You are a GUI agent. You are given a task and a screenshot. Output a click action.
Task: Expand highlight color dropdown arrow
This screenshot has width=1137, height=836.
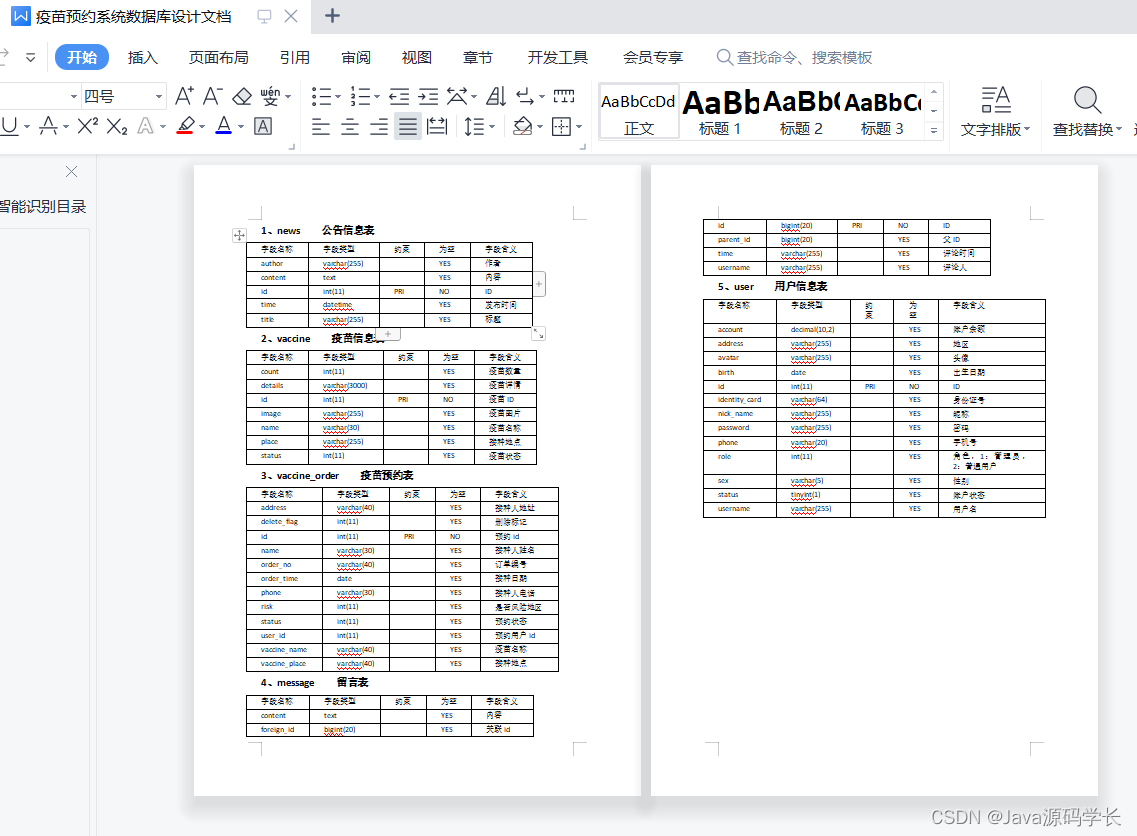[202, 127]
